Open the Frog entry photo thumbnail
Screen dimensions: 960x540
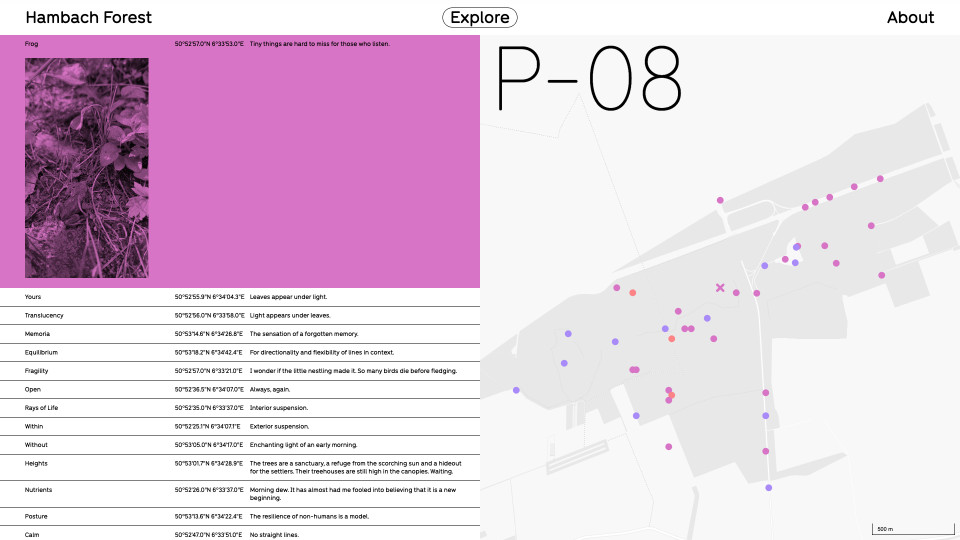86,168
